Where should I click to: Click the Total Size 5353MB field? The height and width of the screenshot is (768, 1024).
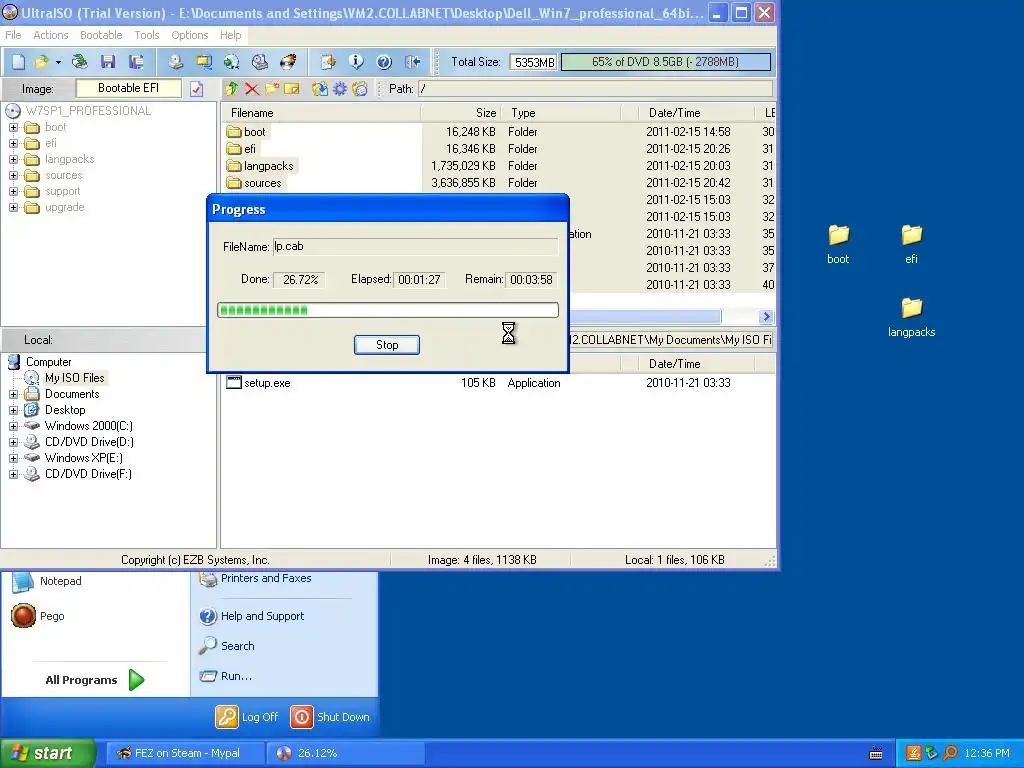click(533, 62)
